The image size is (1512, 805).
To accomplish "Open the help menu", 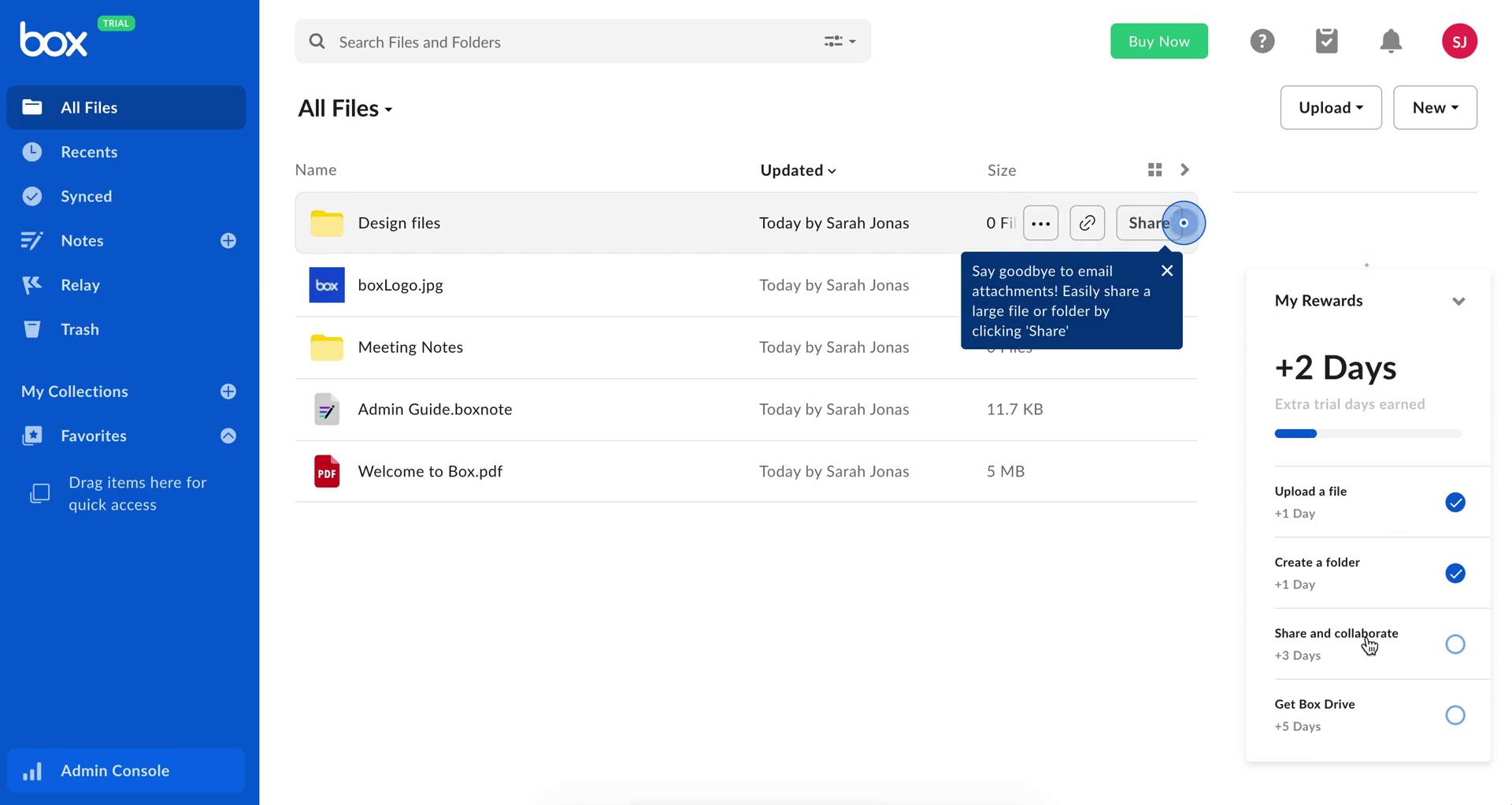I will coord(1262,41).
